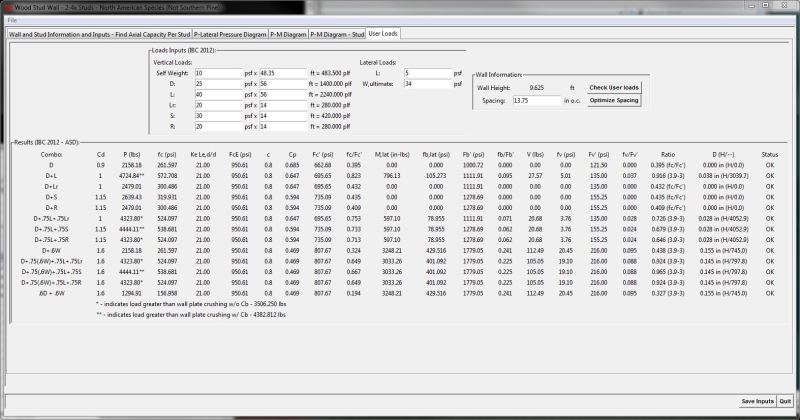
Task: Click the Self Weight psf input field
Action: pos(218,73)
